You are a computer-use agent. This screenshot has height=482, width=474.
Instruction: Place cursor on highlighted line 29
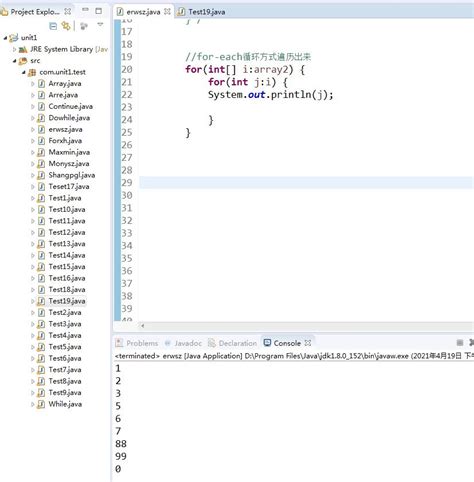point(306,183)
